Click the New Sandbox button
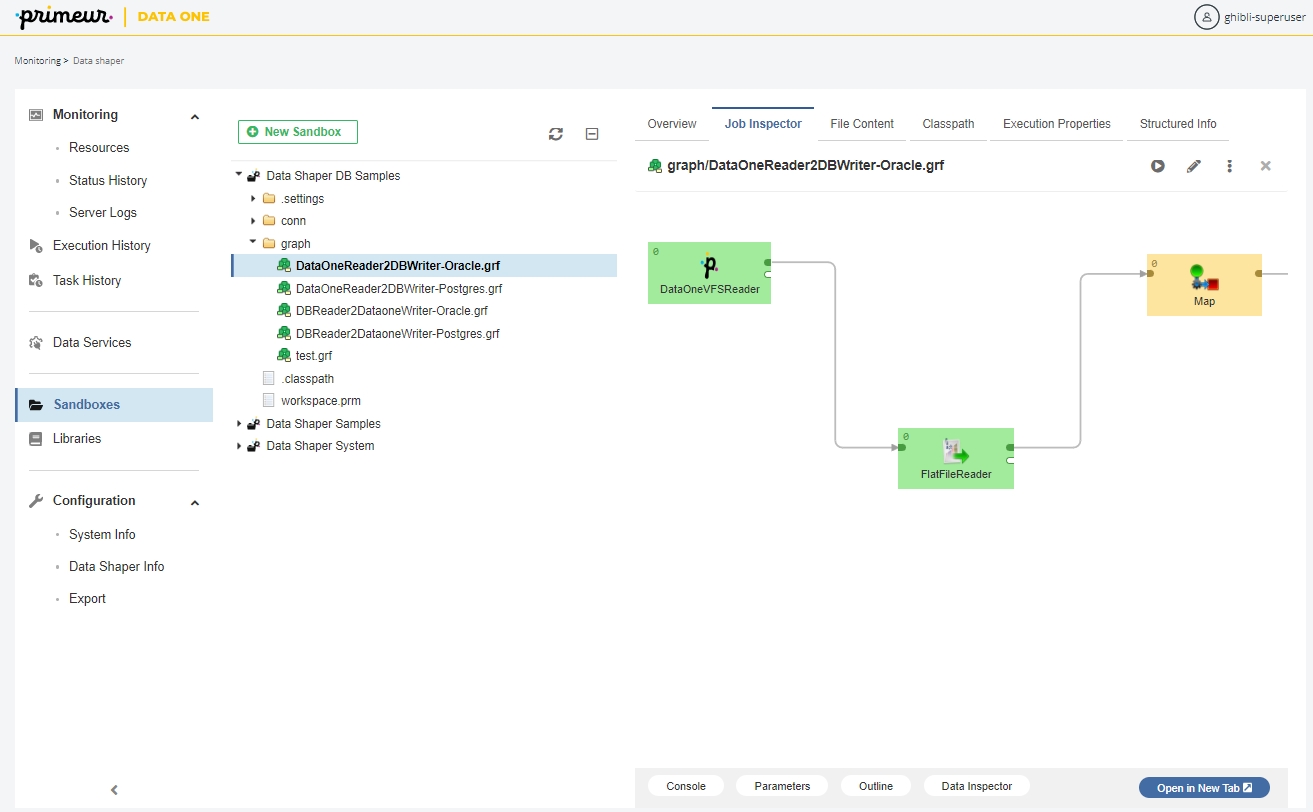 tap(298, 132)
